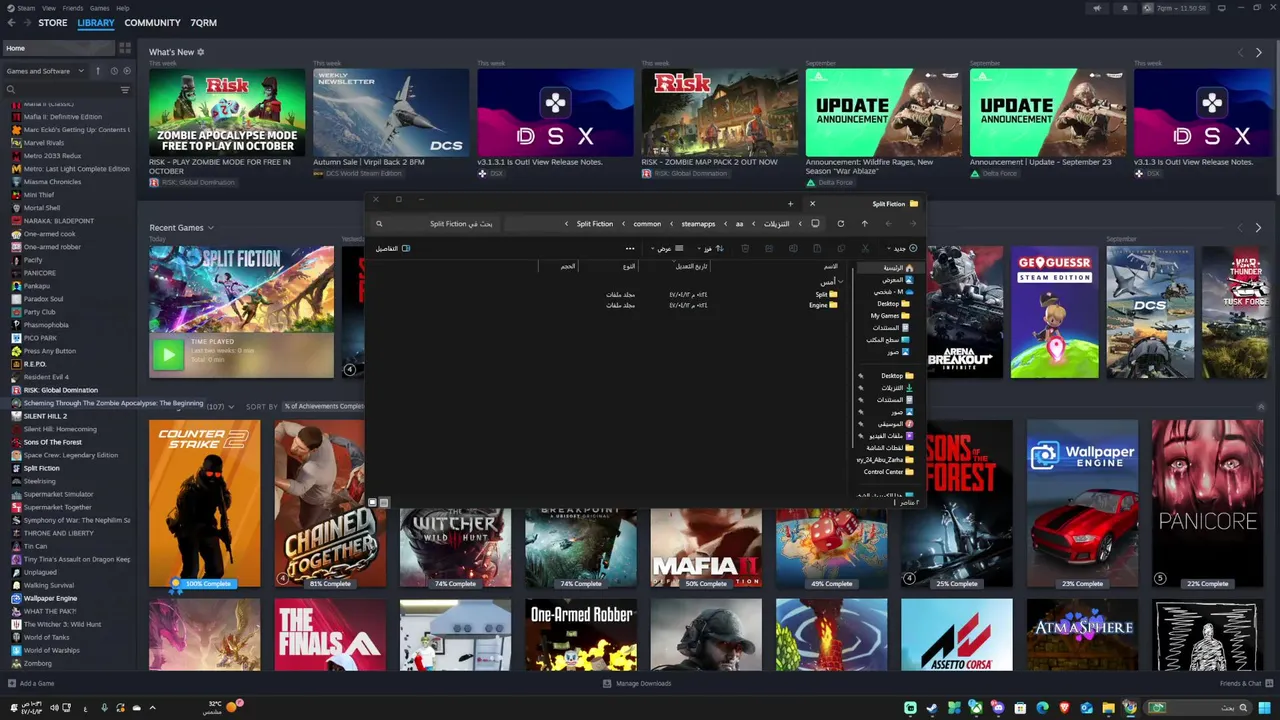Select Home in library sidebar
Screen dimensions: 1280x720
click(x=58, y=48)
